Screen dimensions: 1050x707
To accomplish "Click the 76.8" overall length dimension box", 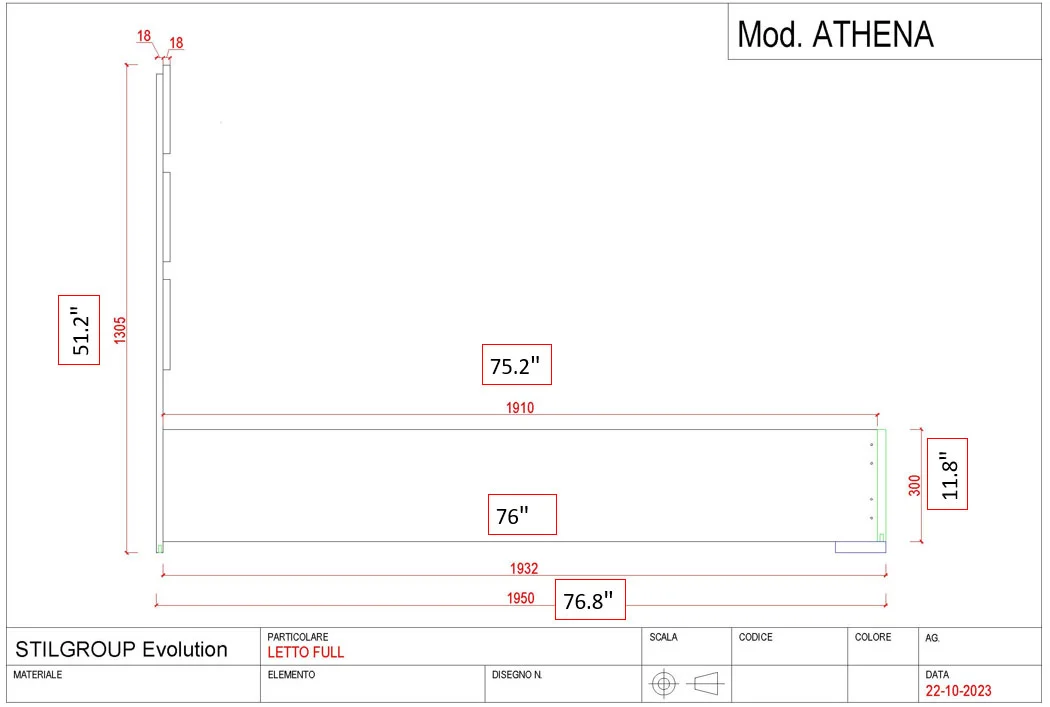I will click(589, 601).
